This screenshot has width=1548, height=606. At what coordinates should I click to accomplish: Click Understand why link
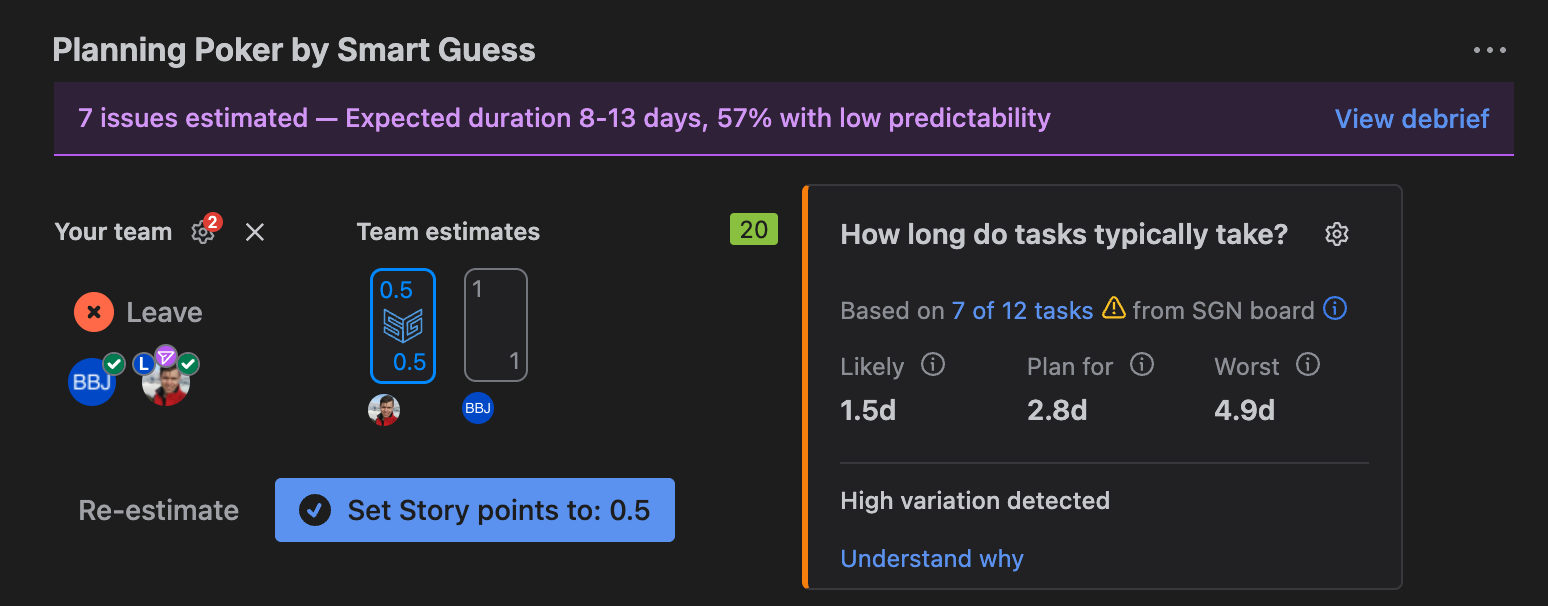[x=931, y=558]
